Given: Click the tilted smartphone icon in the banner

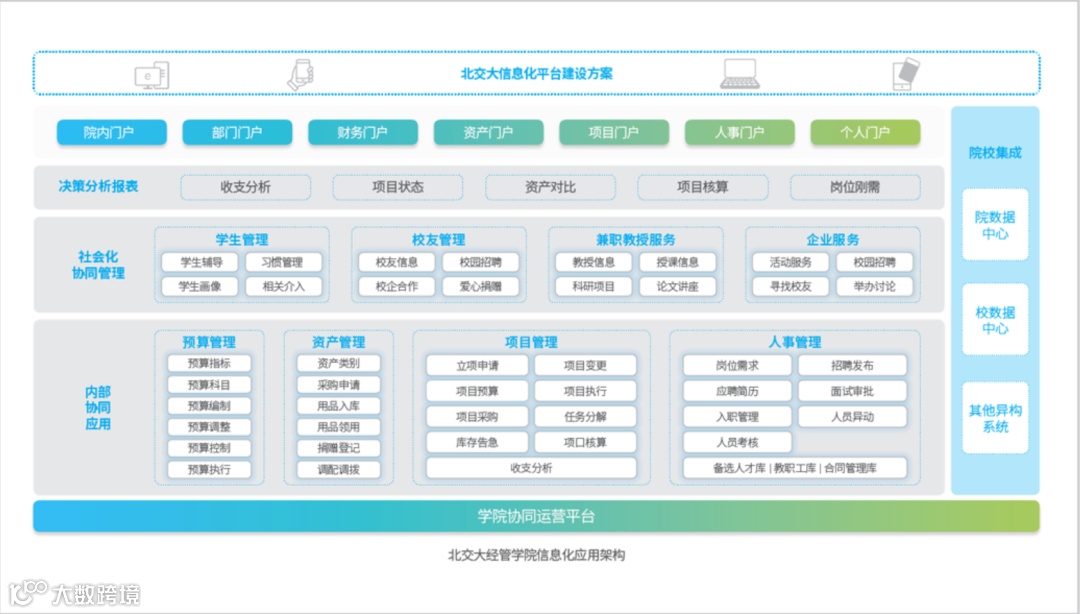Looking at the screenshot, I should click(905, 74).
